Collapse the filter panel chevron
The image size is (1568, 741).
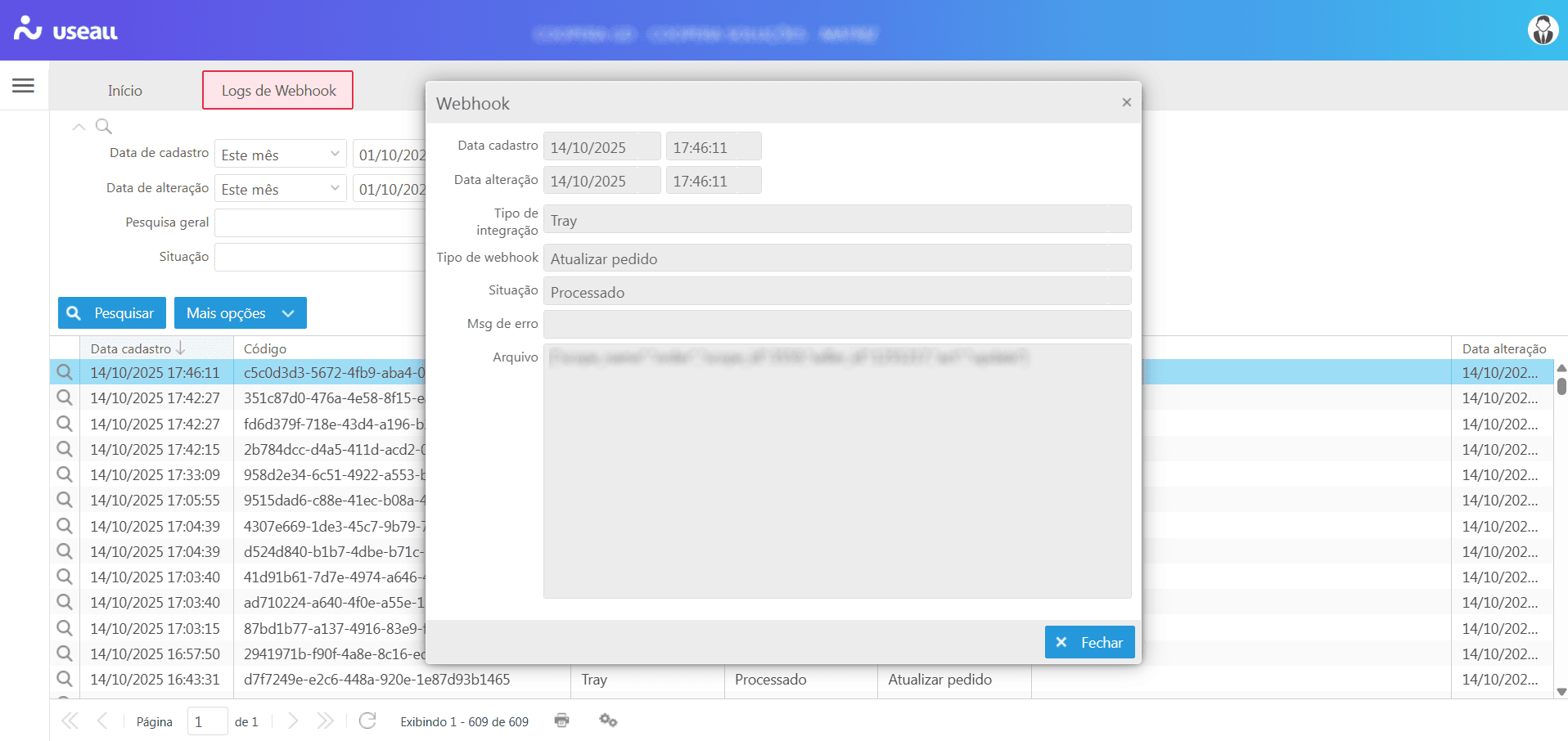pyautogui.click(x=79, y=127)
